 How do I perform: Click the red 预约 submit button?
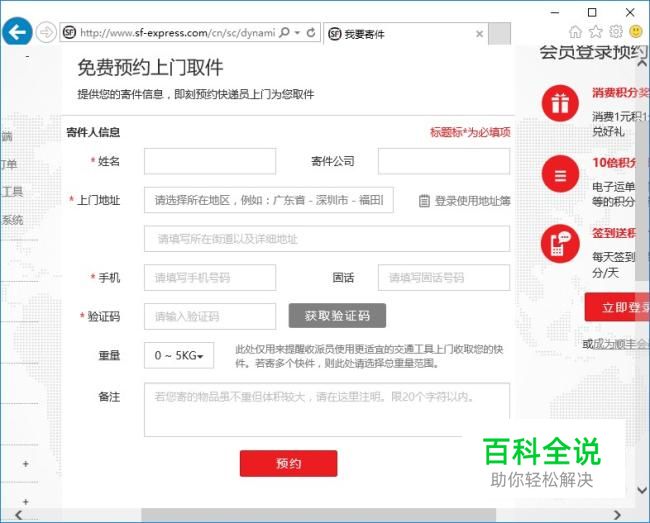[289, 463]
